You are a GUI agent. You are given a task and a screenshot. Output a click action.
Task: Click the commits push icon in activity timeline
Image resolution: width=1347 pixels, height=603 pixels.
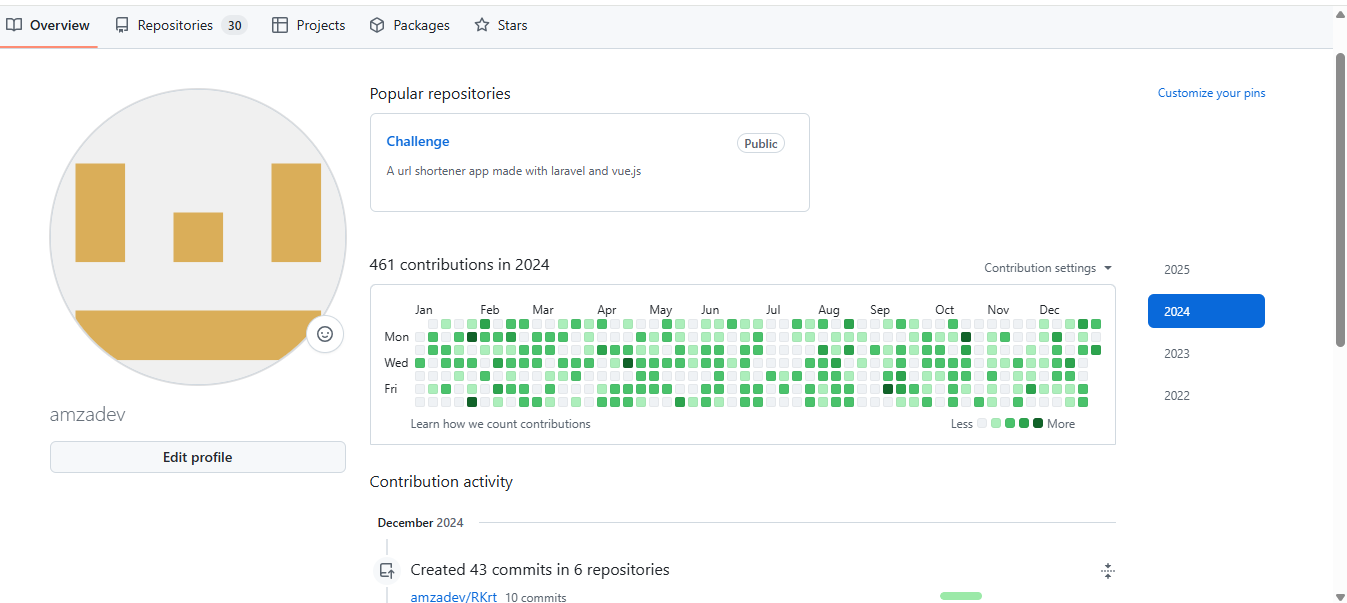pyautogui.click(x=387, y=571)
